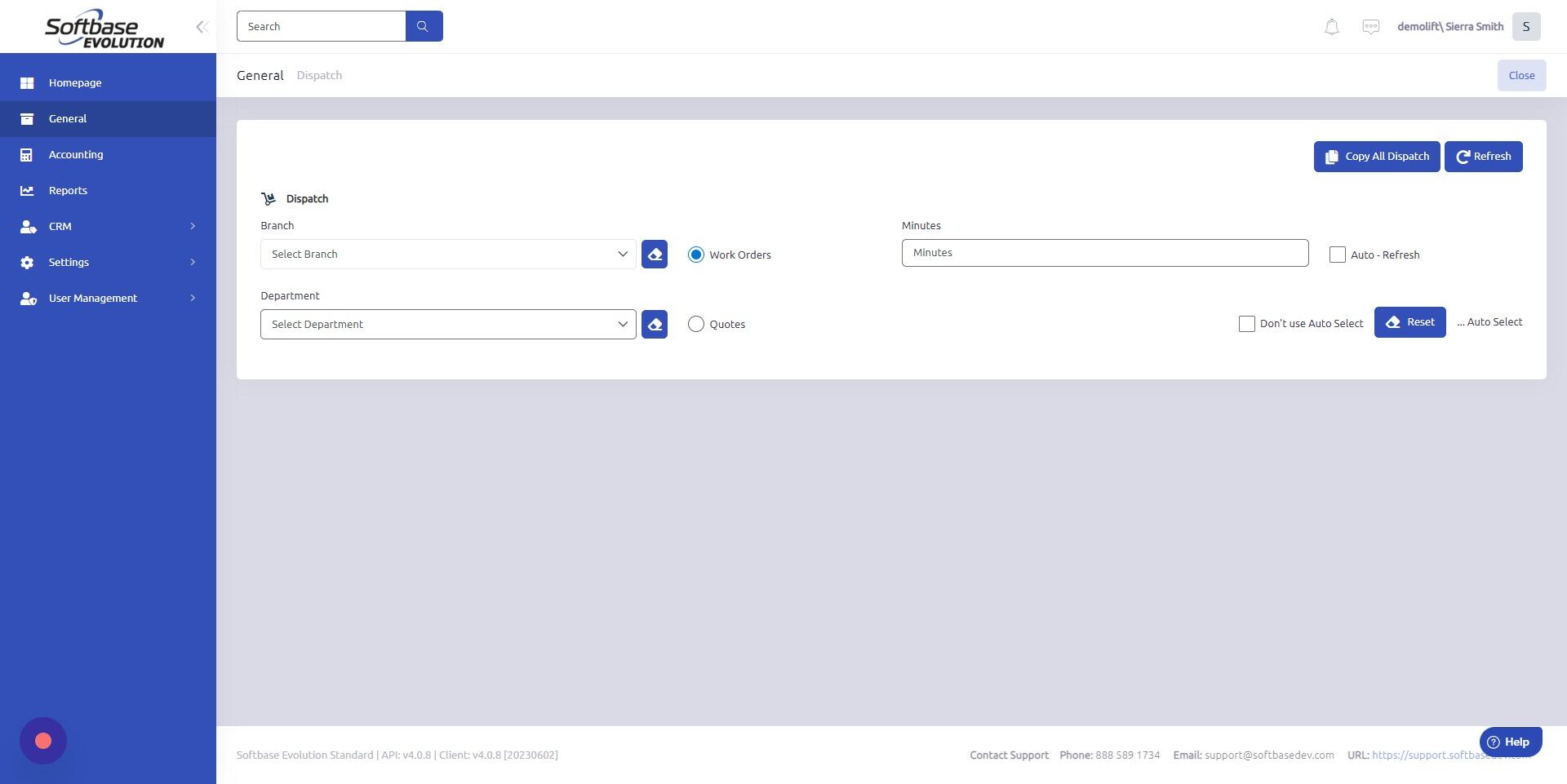Select the Accounting icon in sidebar
This screenshot has height=784, width=1567.
point(27,154)
